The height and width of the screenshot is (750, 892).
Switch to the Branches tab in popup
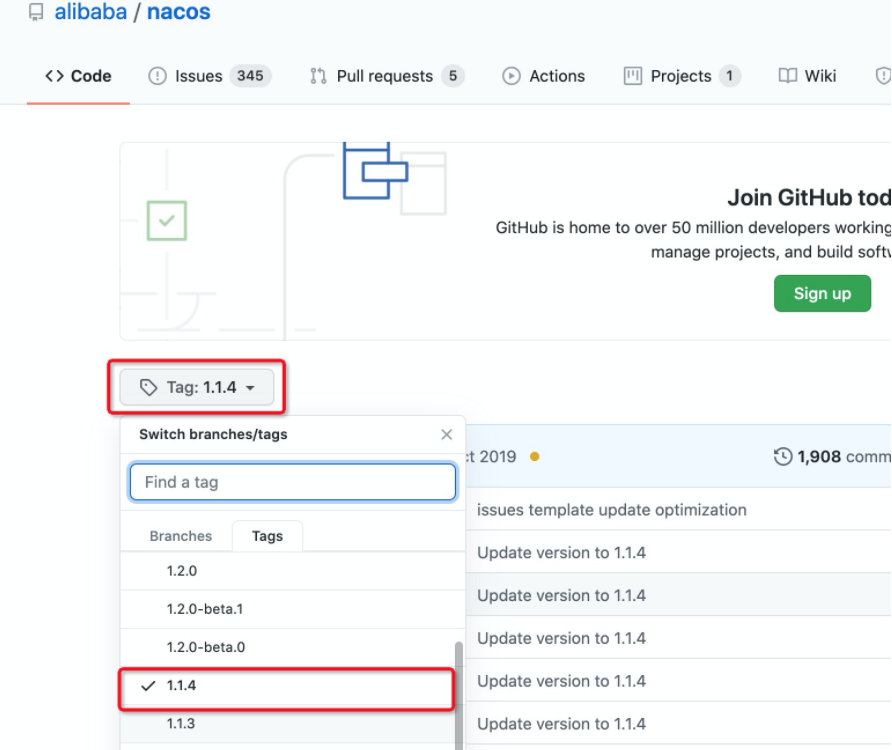coord(180,536)
